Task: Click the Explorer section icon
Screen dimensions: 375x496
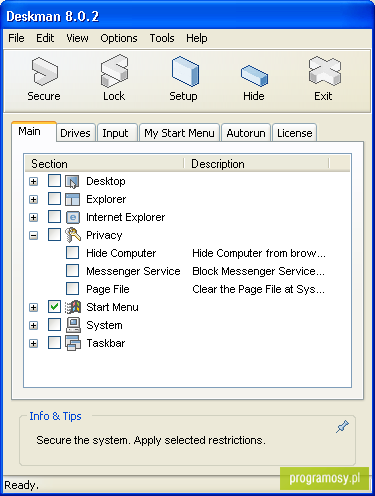Action: coord(72,199)
